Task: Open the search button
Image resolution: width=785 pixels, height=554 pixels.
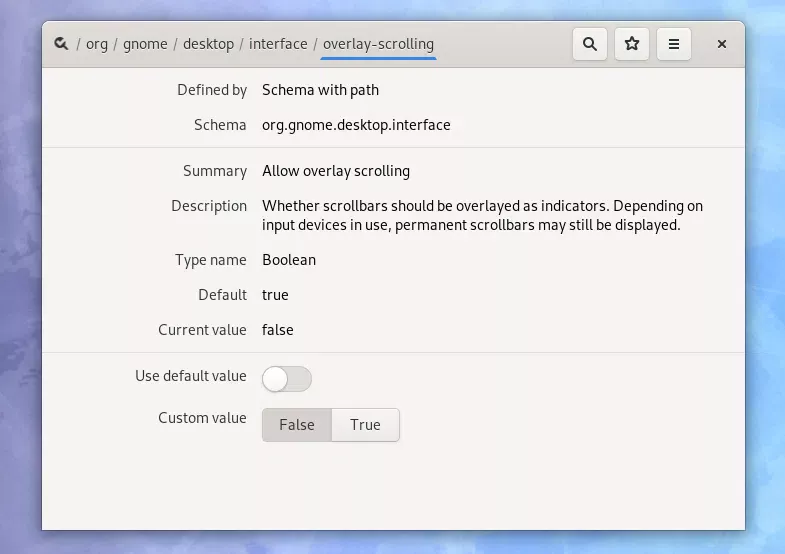Action: coord(590,44)
